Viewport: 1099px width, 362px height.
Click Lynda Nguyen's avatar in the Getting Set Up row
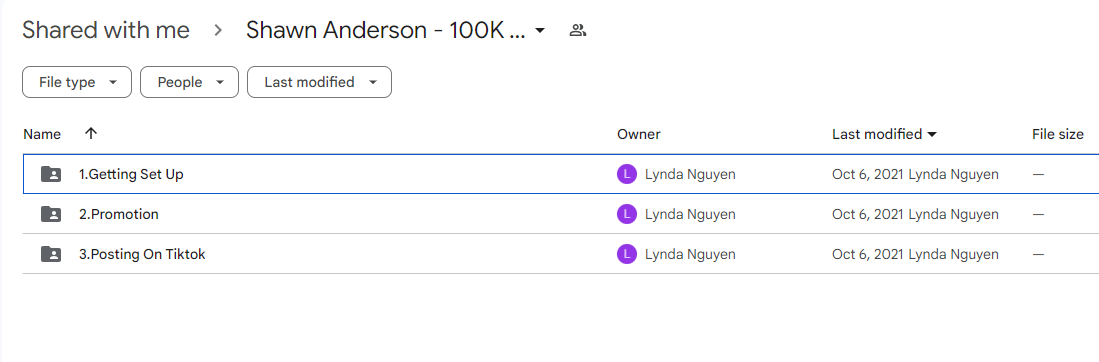pyautogui.click(x=627, y=174)
